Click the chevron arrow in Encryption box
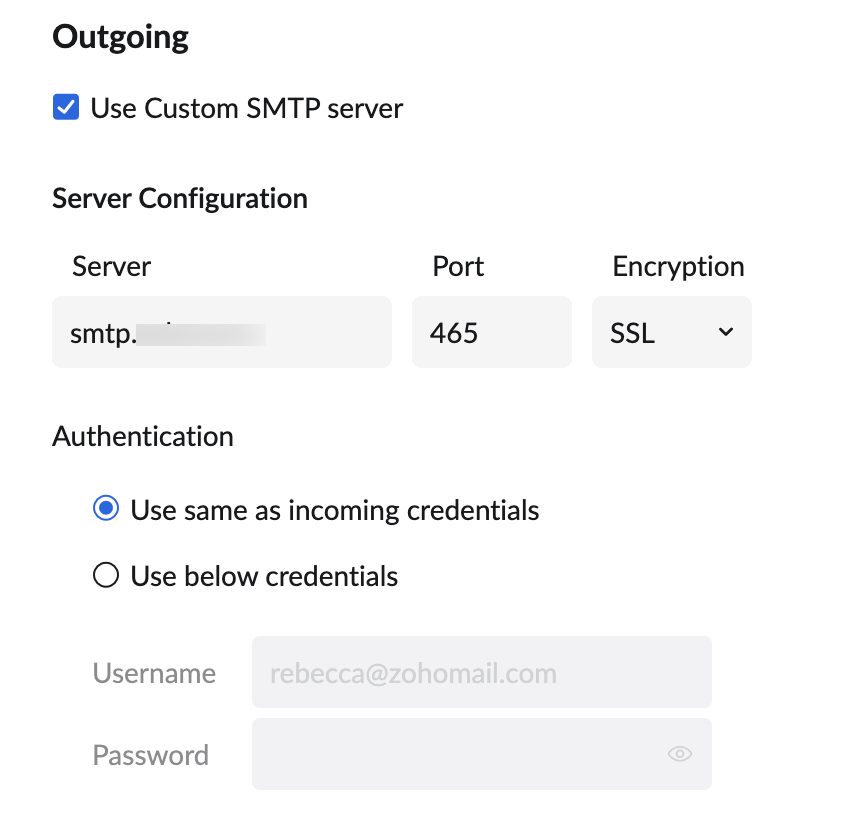This screenshot has height=820, width=852. click(x=726, y=332)
